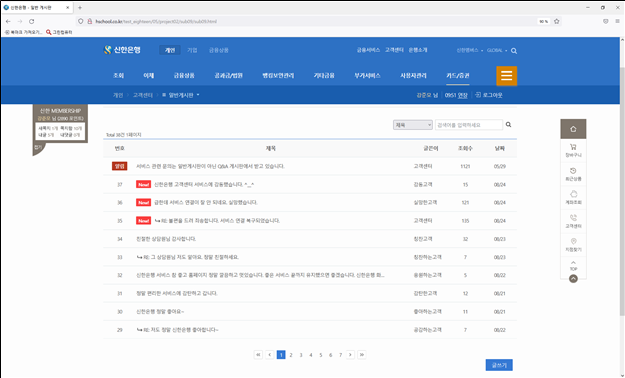Open the 제목 search type dropdown
Viewport: 625px width, 378px height.
click(x=413, y=125)
